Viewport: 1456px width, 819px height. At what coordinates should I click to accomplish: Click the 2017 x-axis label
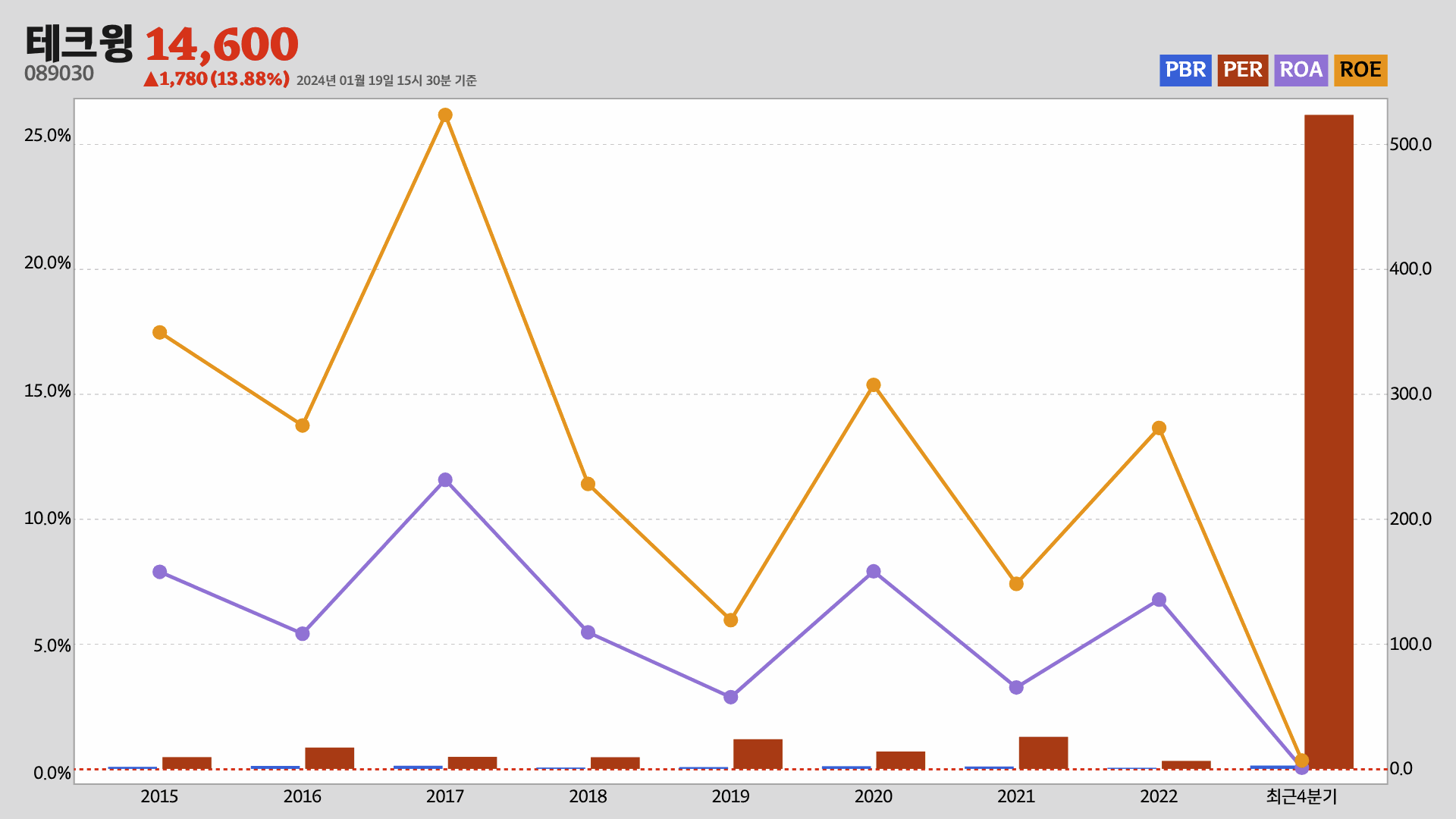pyautogui.click(x=445, y=796)
